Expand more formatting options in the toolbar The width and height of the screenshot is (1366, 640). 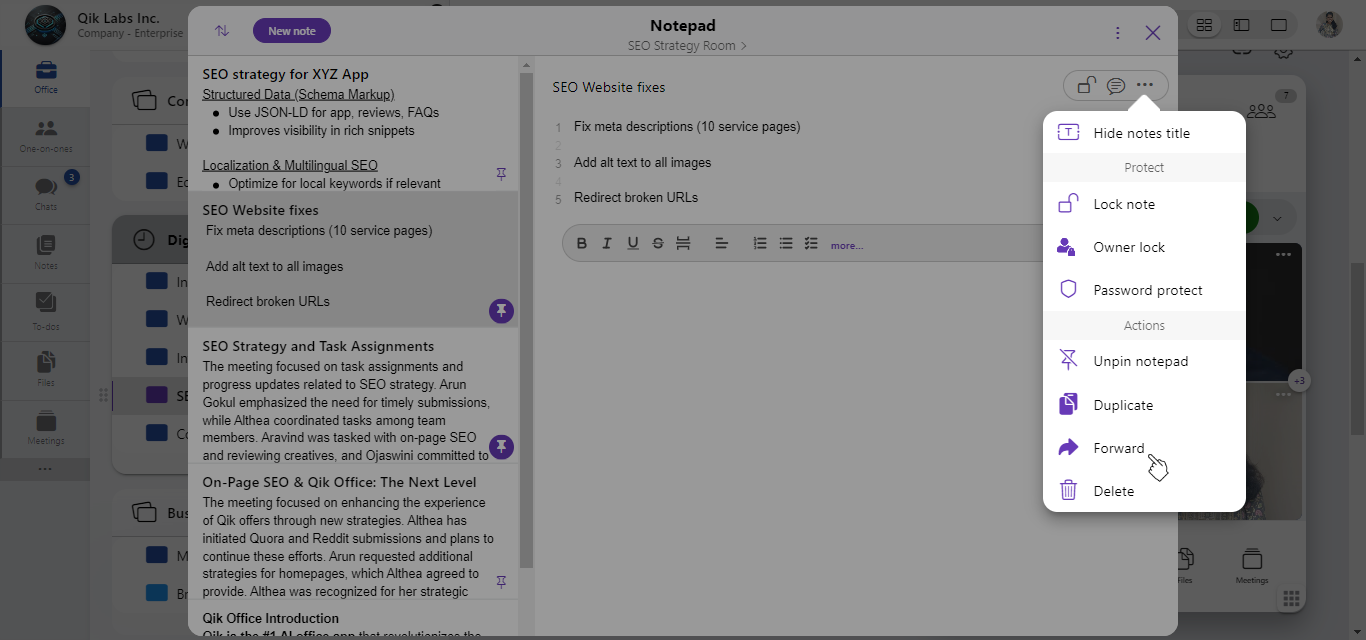pyautogui.click(x=846, y=246)
